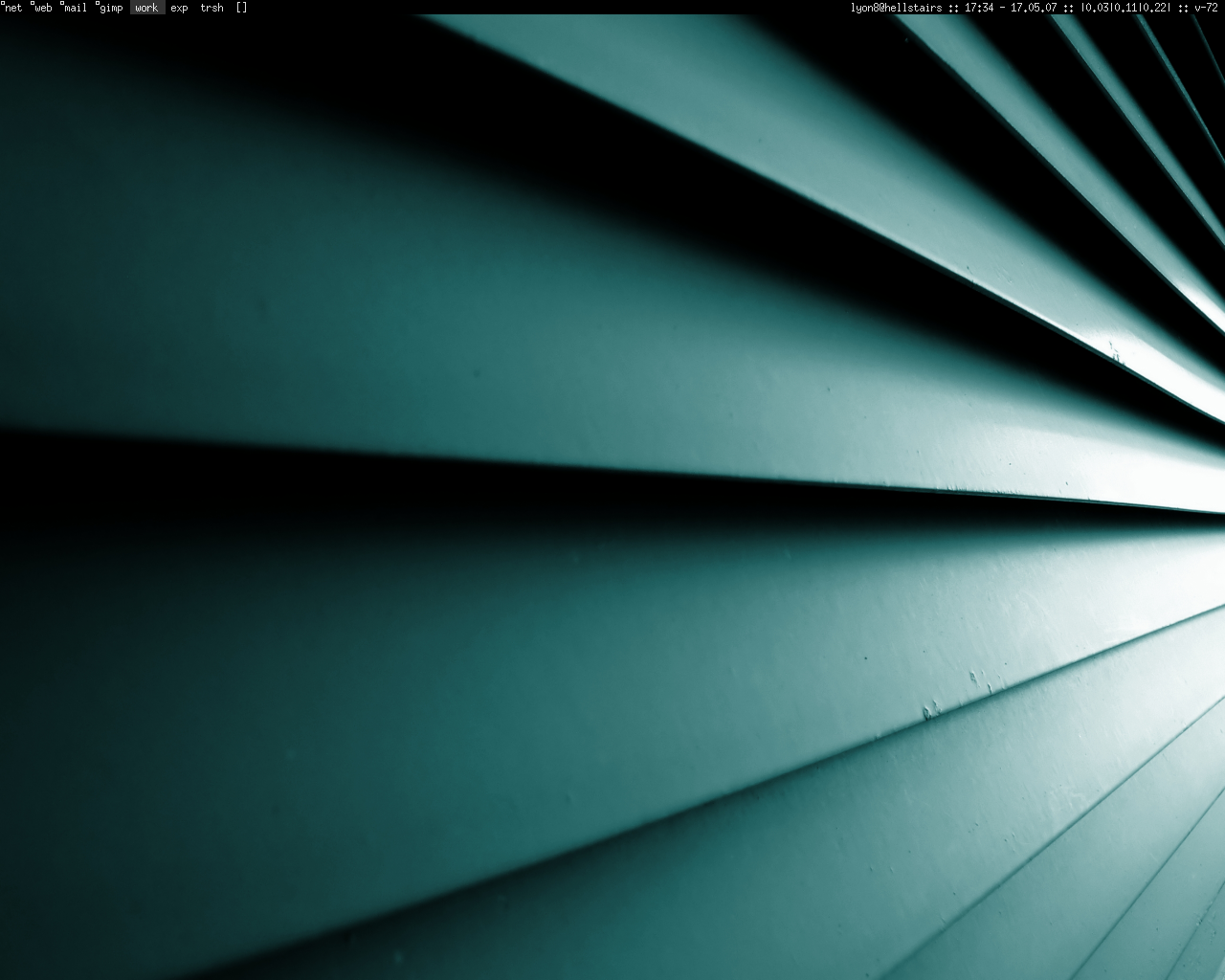
Task: Switch to the net tag
Action: point(14,8)
